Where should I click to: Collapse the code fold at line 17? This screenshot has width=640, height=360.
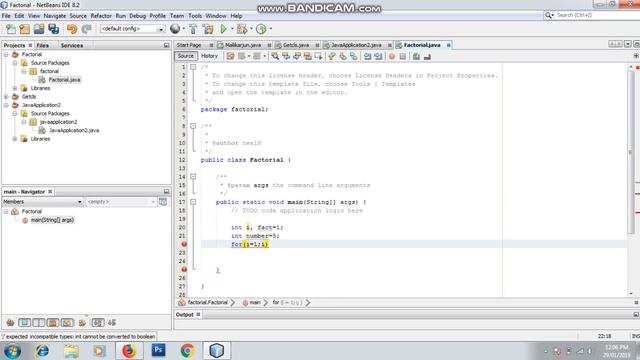tap(193, 202)
